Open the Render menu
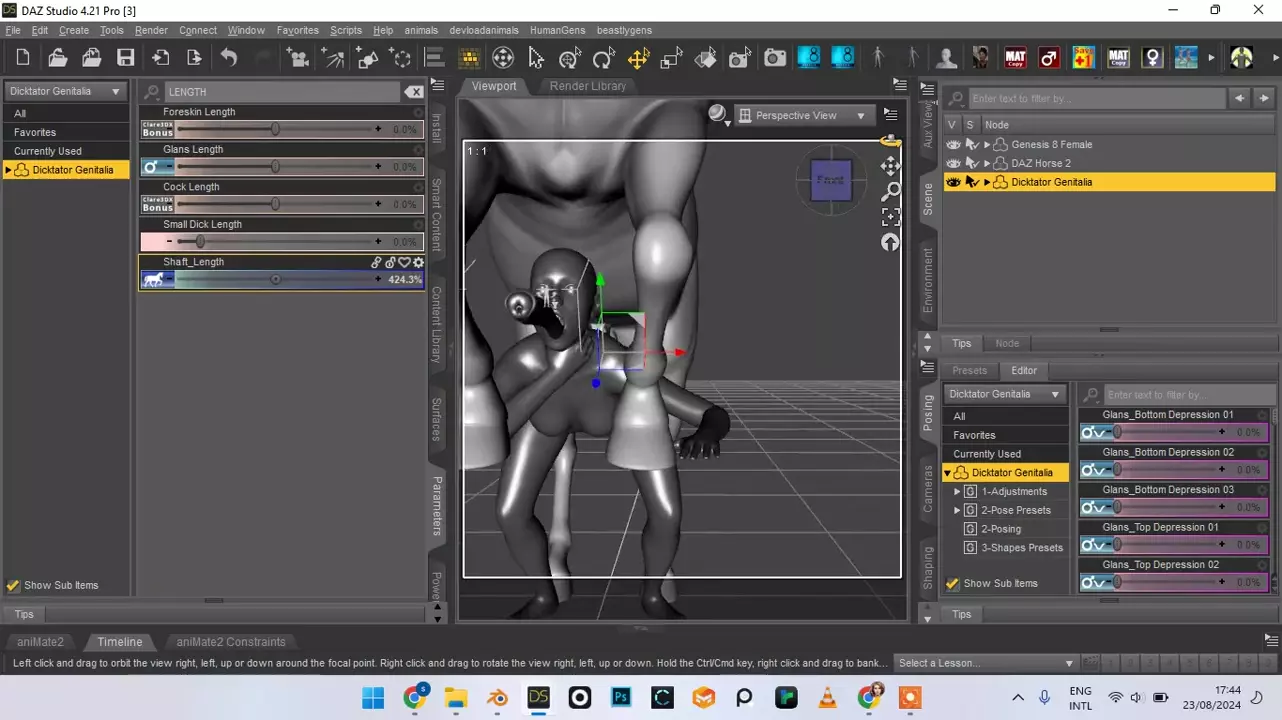 pos(151,30)
